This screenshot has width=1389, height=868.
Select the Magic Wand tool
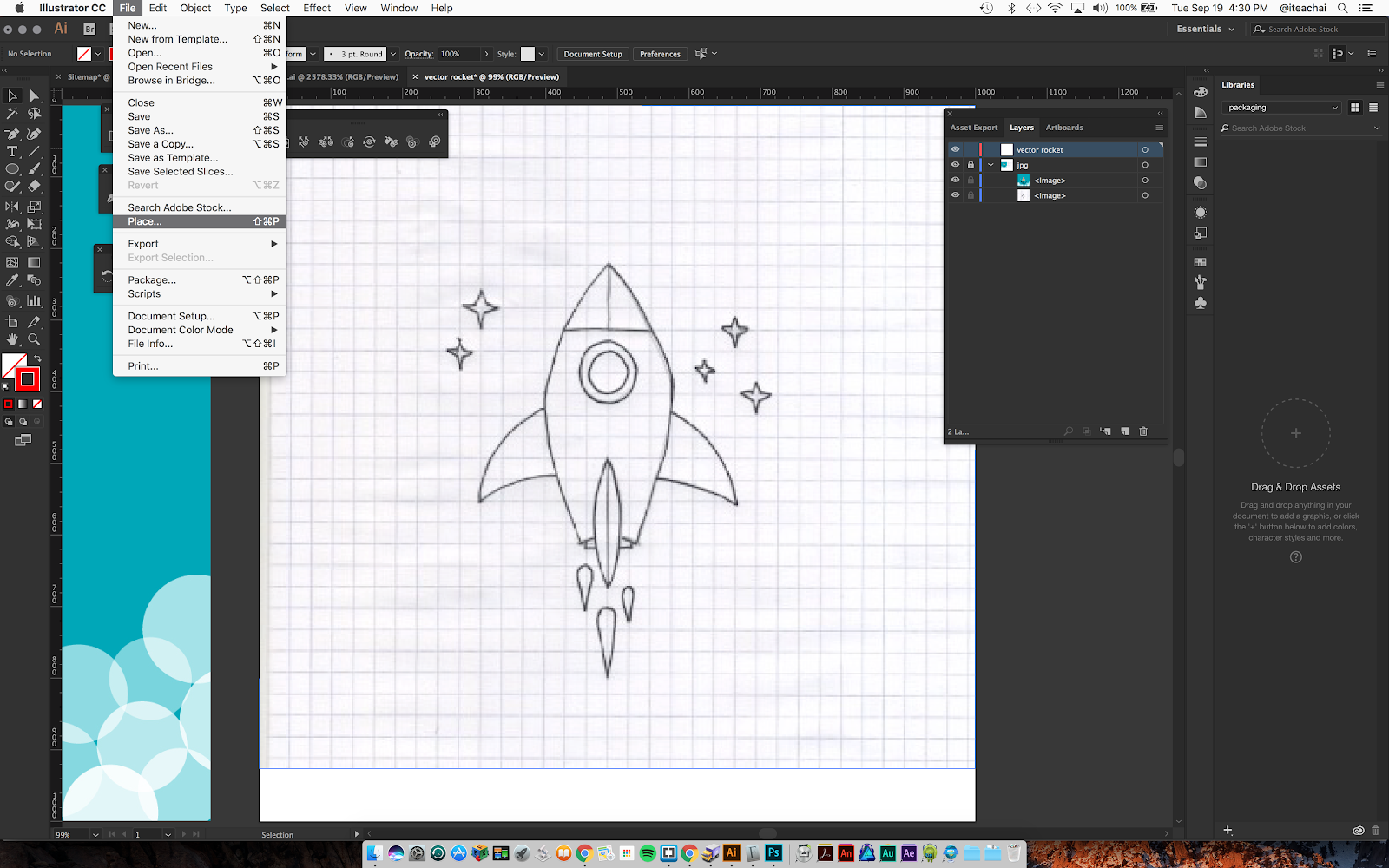pos(12,114)
